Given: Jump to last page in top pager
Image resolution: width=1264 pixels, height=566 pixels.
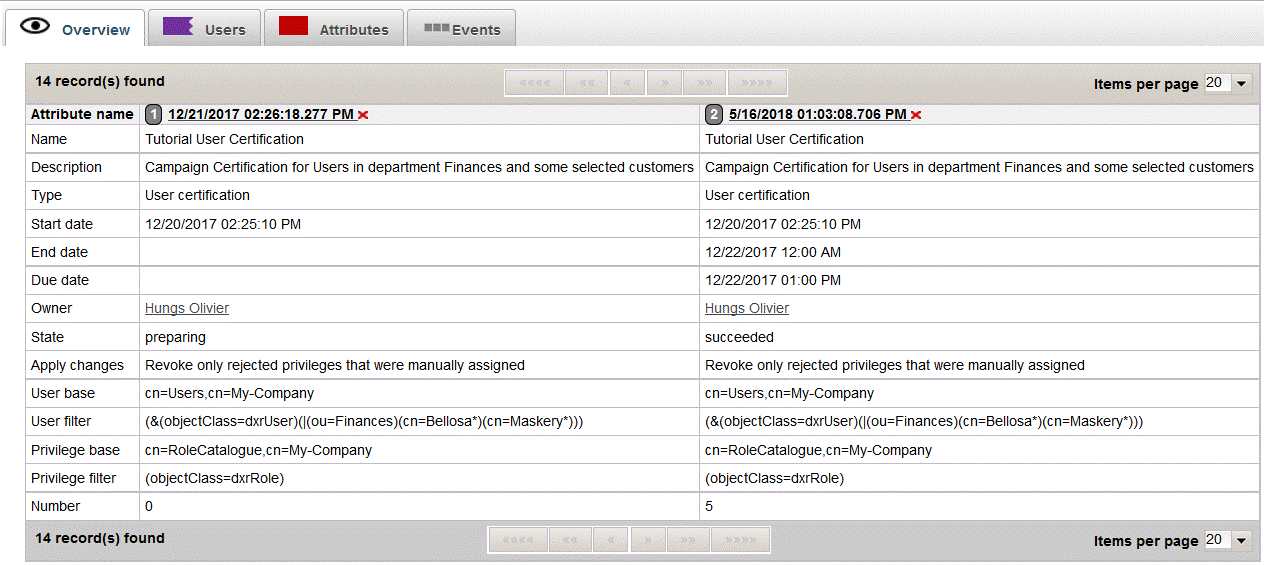Looking at the screenshot, I should pos(757,83).
